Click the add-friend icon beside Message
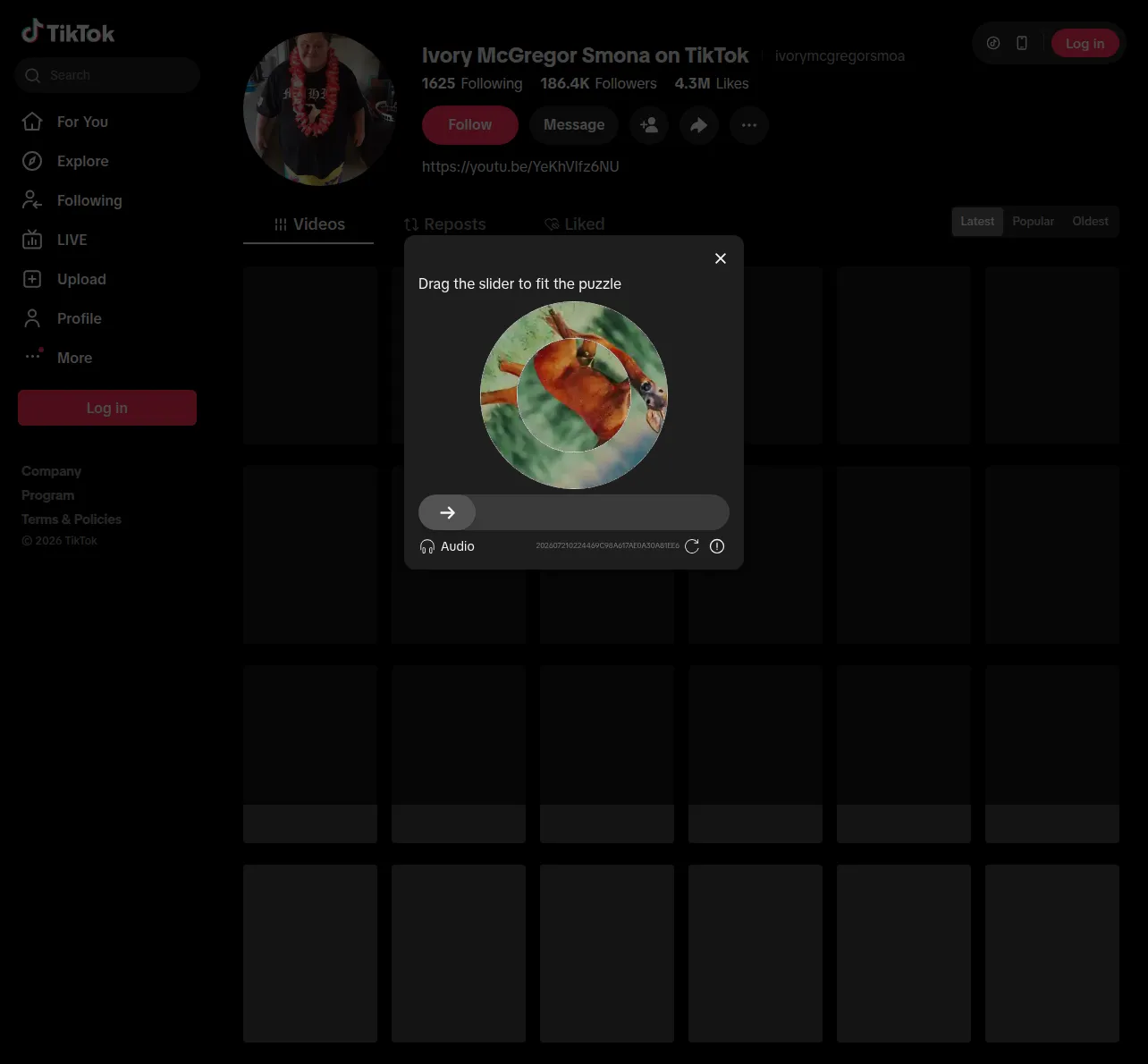This screenshot has height=1064, width=1148. coord(649,125)
